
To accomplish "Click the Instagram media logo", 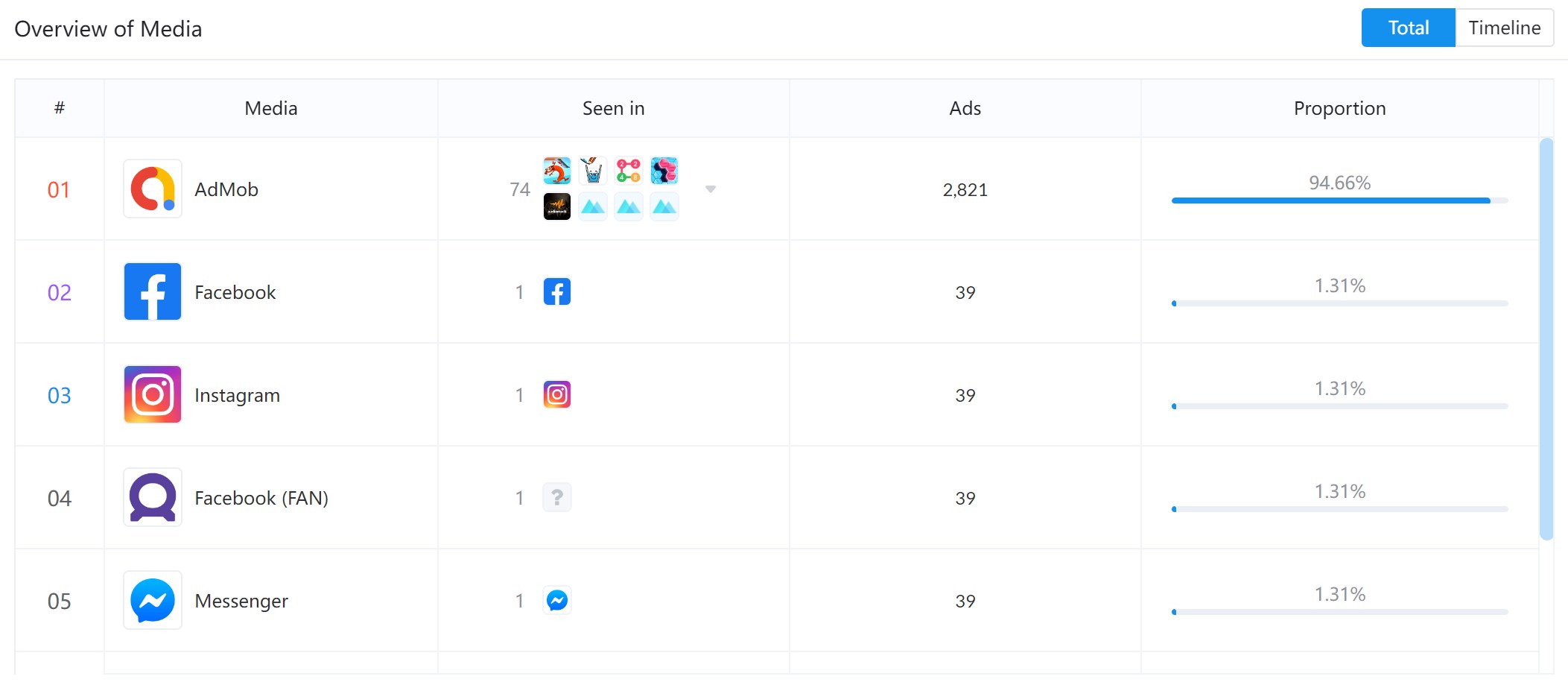I will (x=153, y=394).
